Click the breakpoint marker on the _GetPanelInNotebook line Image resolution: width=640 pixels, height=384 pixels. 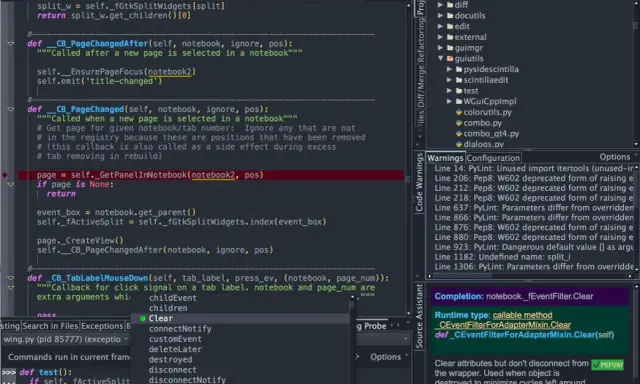click(x=4, y=175)
